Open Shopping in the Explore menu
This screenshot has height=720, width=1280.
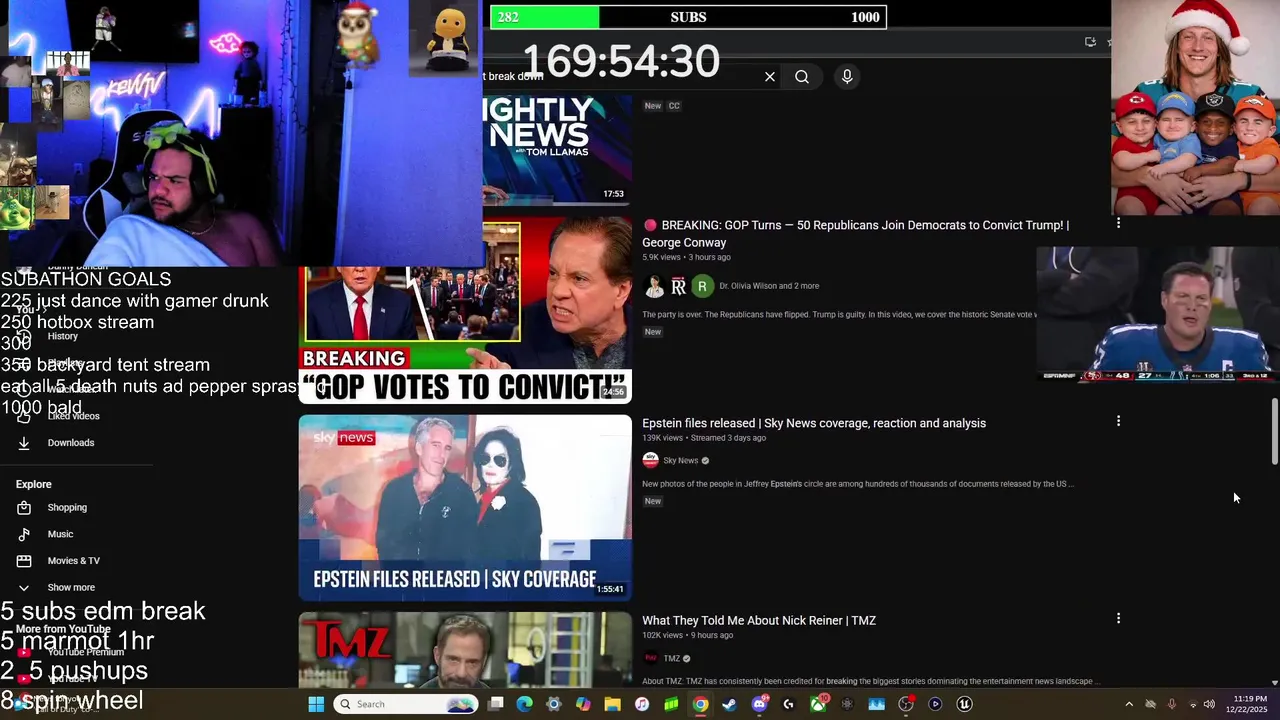(67, 507)
